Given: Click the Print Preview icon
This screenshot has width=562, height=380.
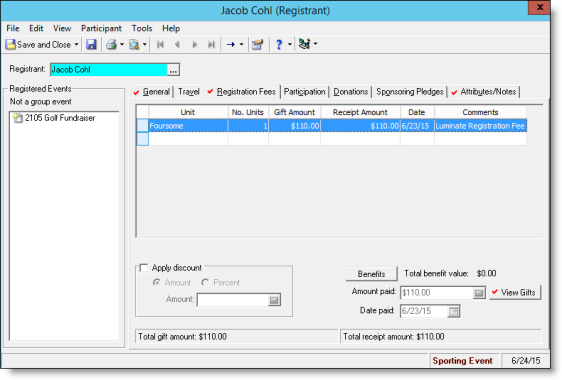Looking at the screenshot, I should pyautogui.click(x=134, y=44).
